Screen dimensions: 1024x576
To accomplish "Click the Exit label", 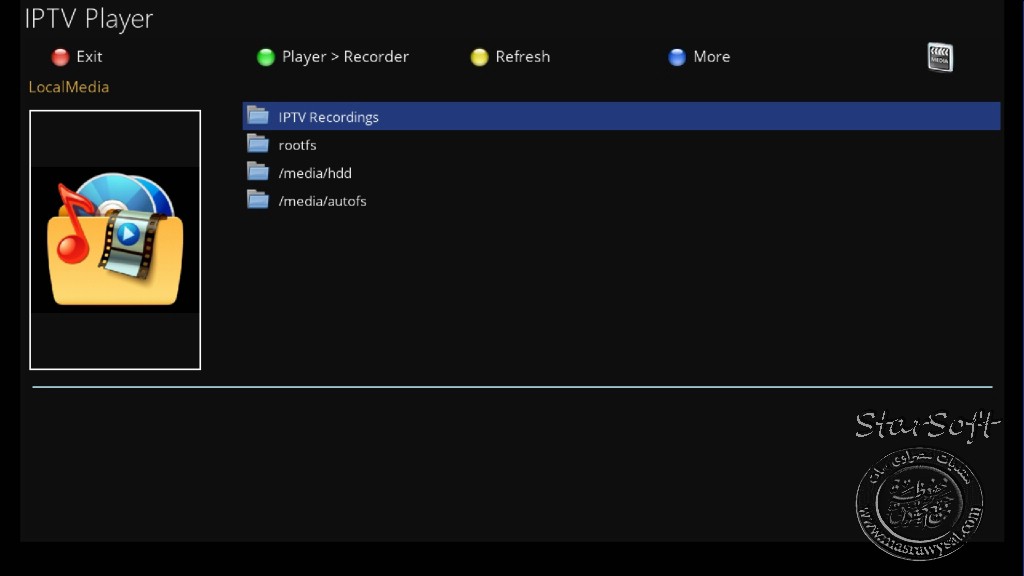I will 89,57.
